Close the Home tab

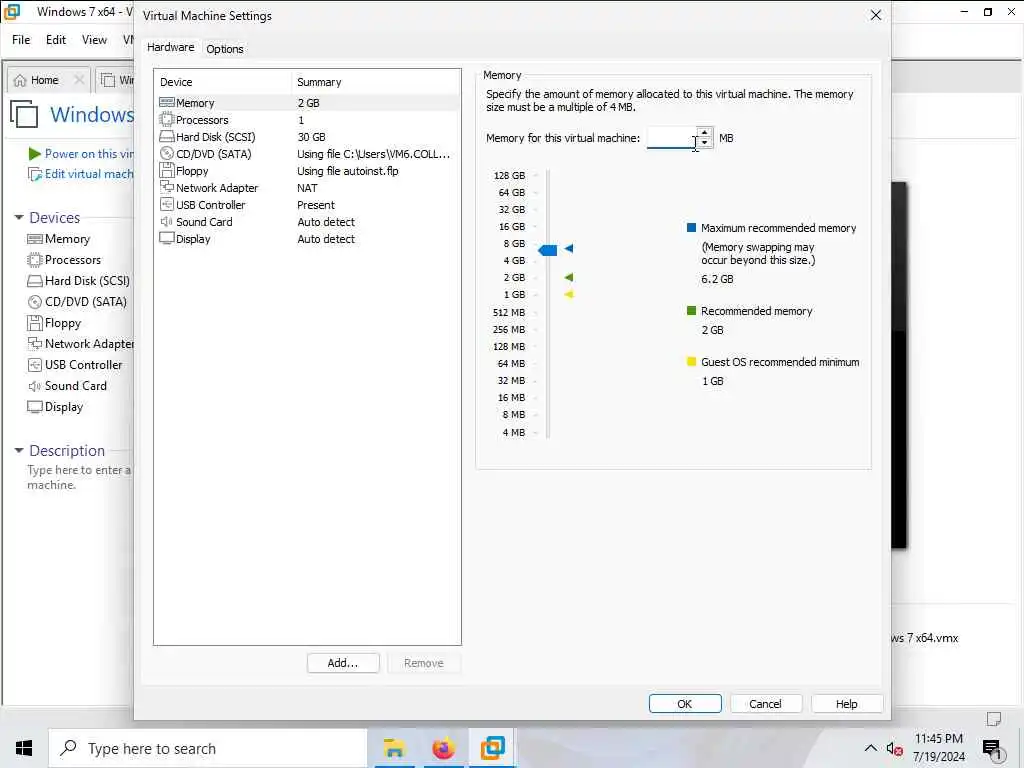(x=79, y=80)
